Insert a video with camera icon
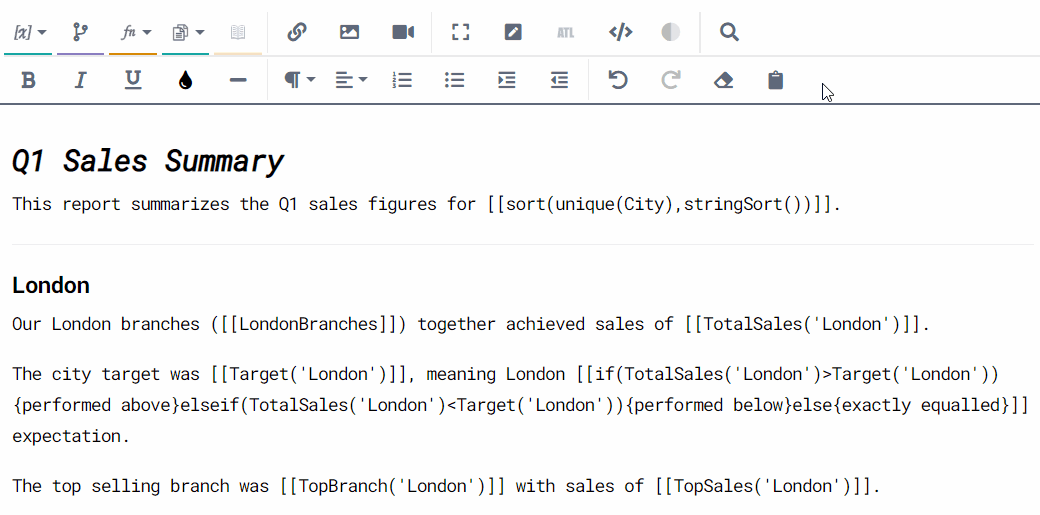Screen dimensions: 1040x515 point(403,32)
